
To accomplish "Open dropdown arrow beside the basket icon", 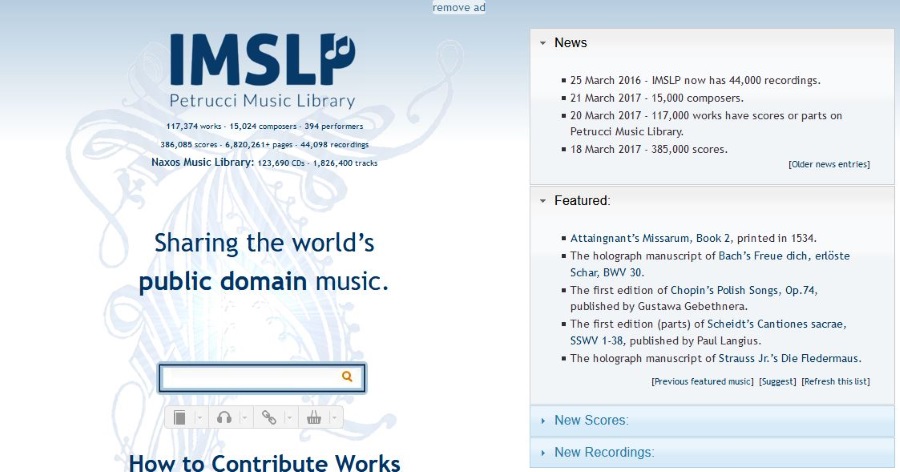I will (334, 417).
